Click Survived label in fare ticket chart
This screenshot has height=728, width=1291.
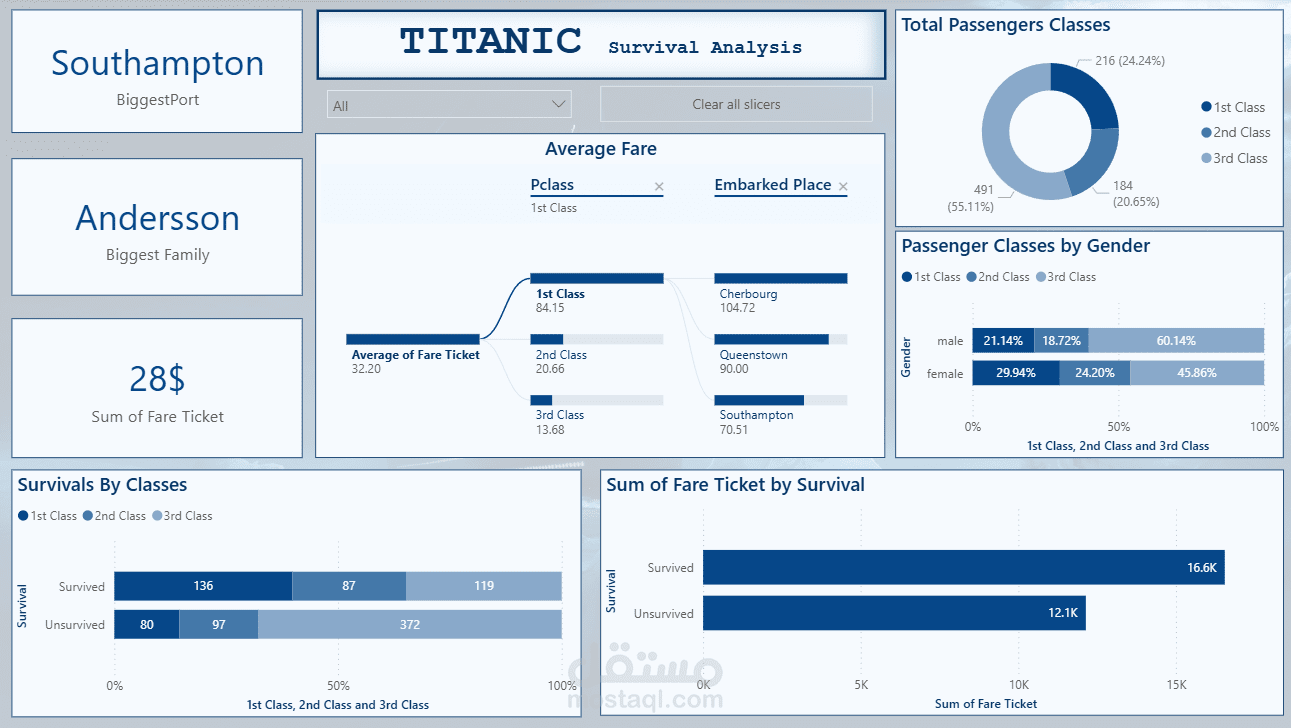pos(670,568)
